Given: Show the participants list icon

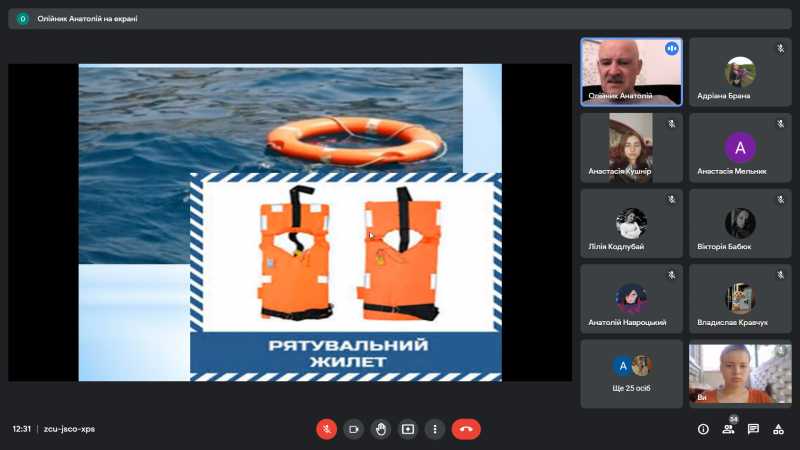Looking at the screenshot, I should (728, 429).
